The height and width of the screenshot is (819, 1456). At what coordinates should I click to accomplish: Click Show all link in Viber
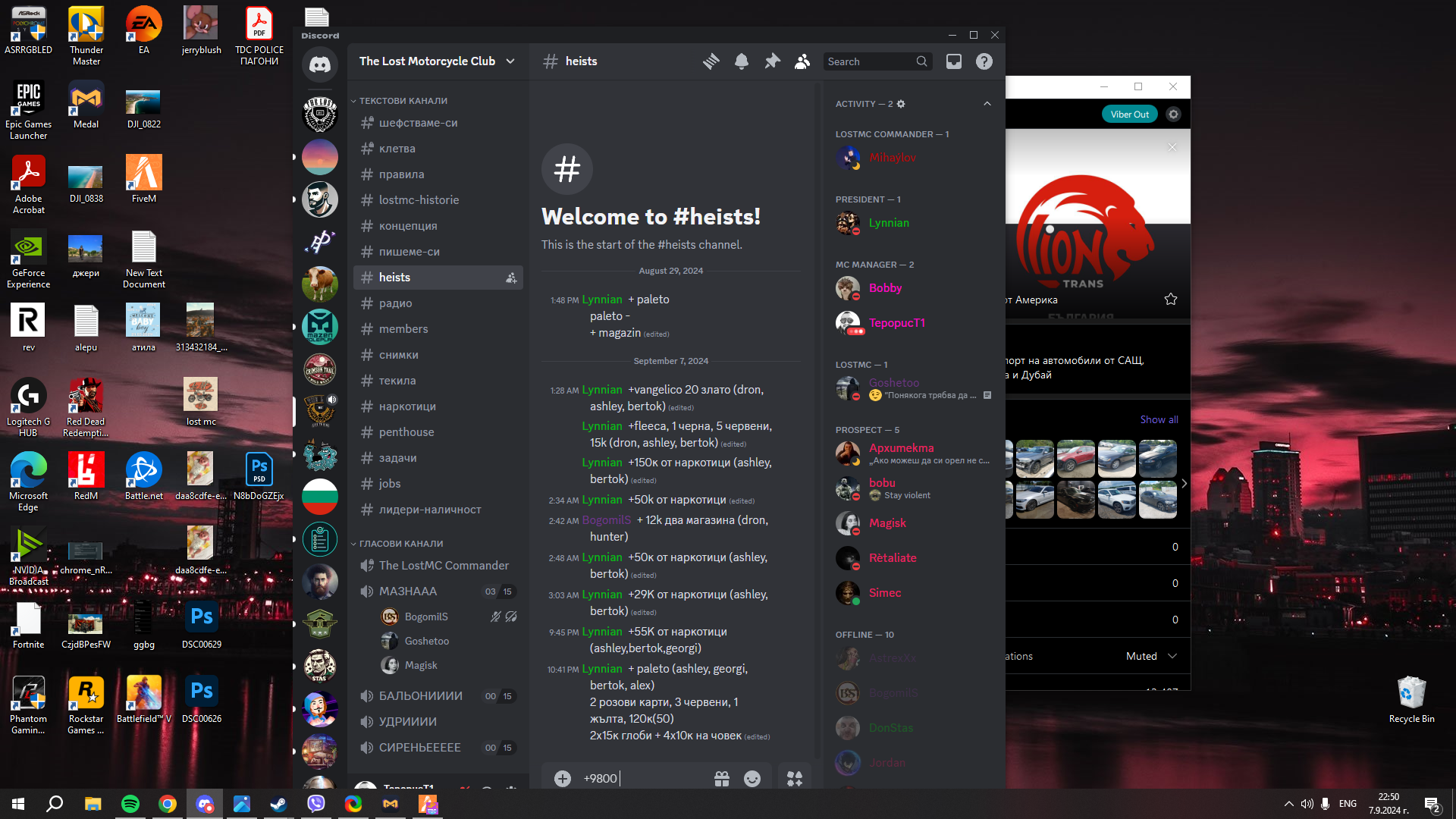(1159, 419)
